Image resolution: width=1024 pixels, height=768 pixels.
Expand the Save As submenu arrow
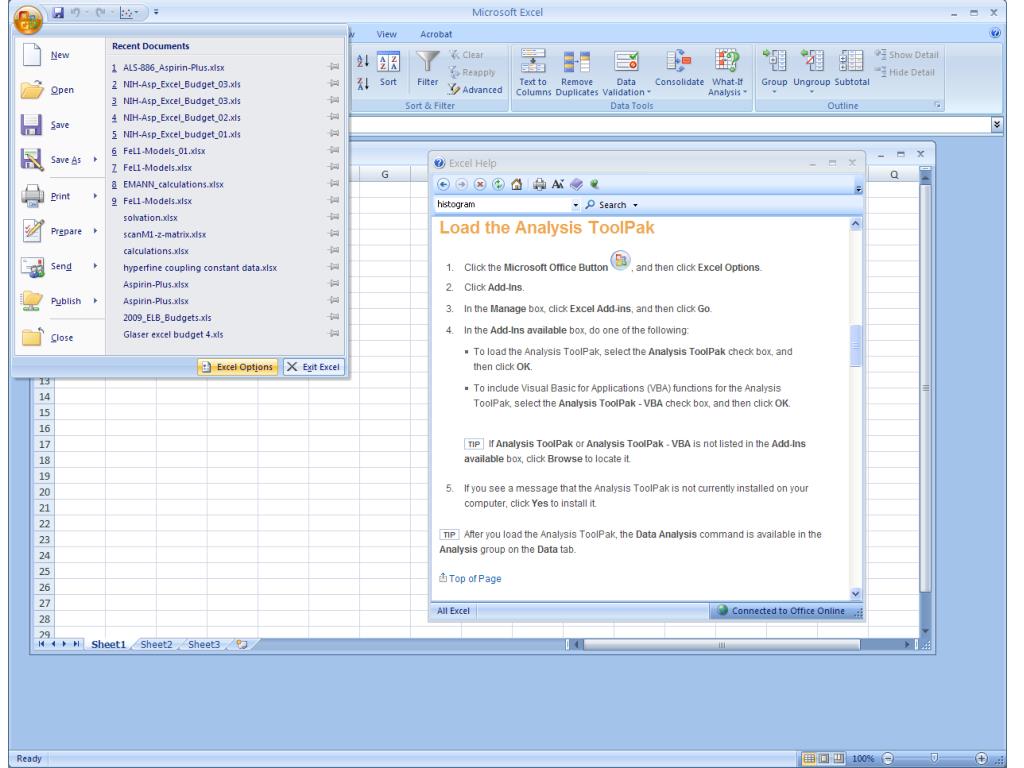pyautogui.click(x=95, y=159)
